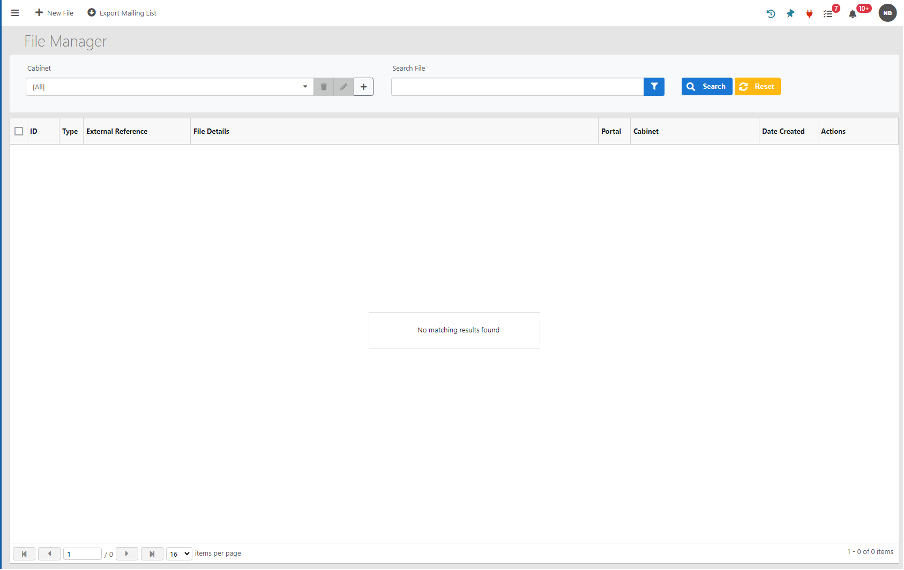904x570 pixels.
Task: Focus the Search File input field
Action: tap(517, 86)
